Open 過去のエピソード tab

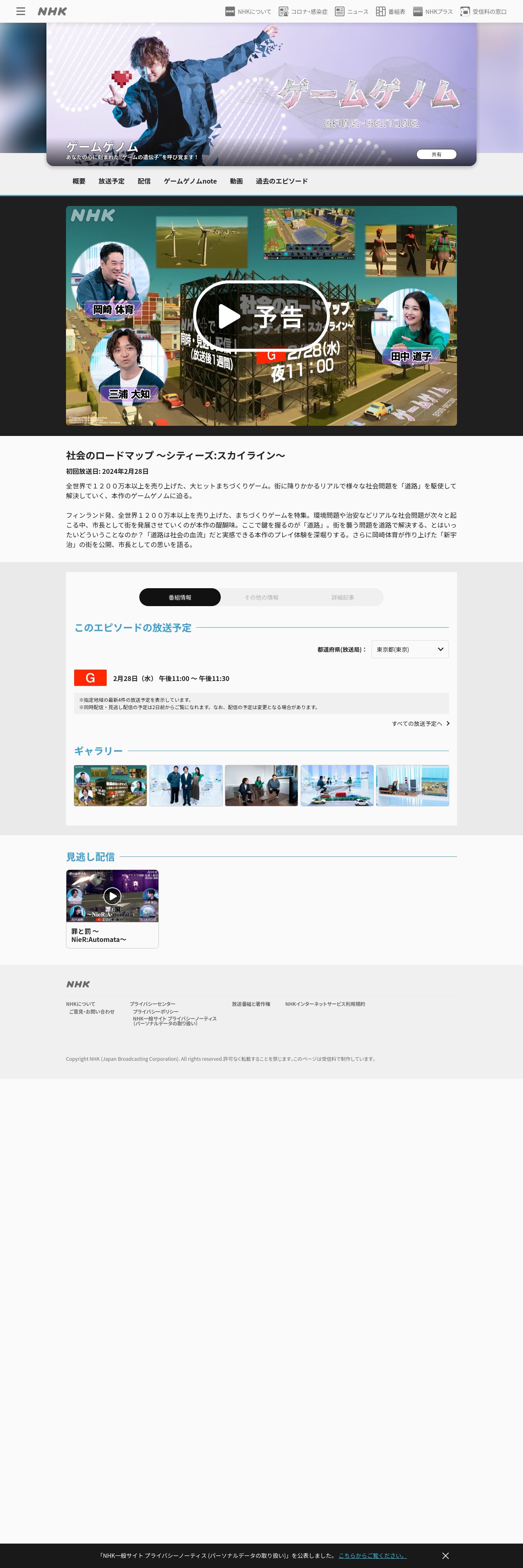click(x=281, y=181)
